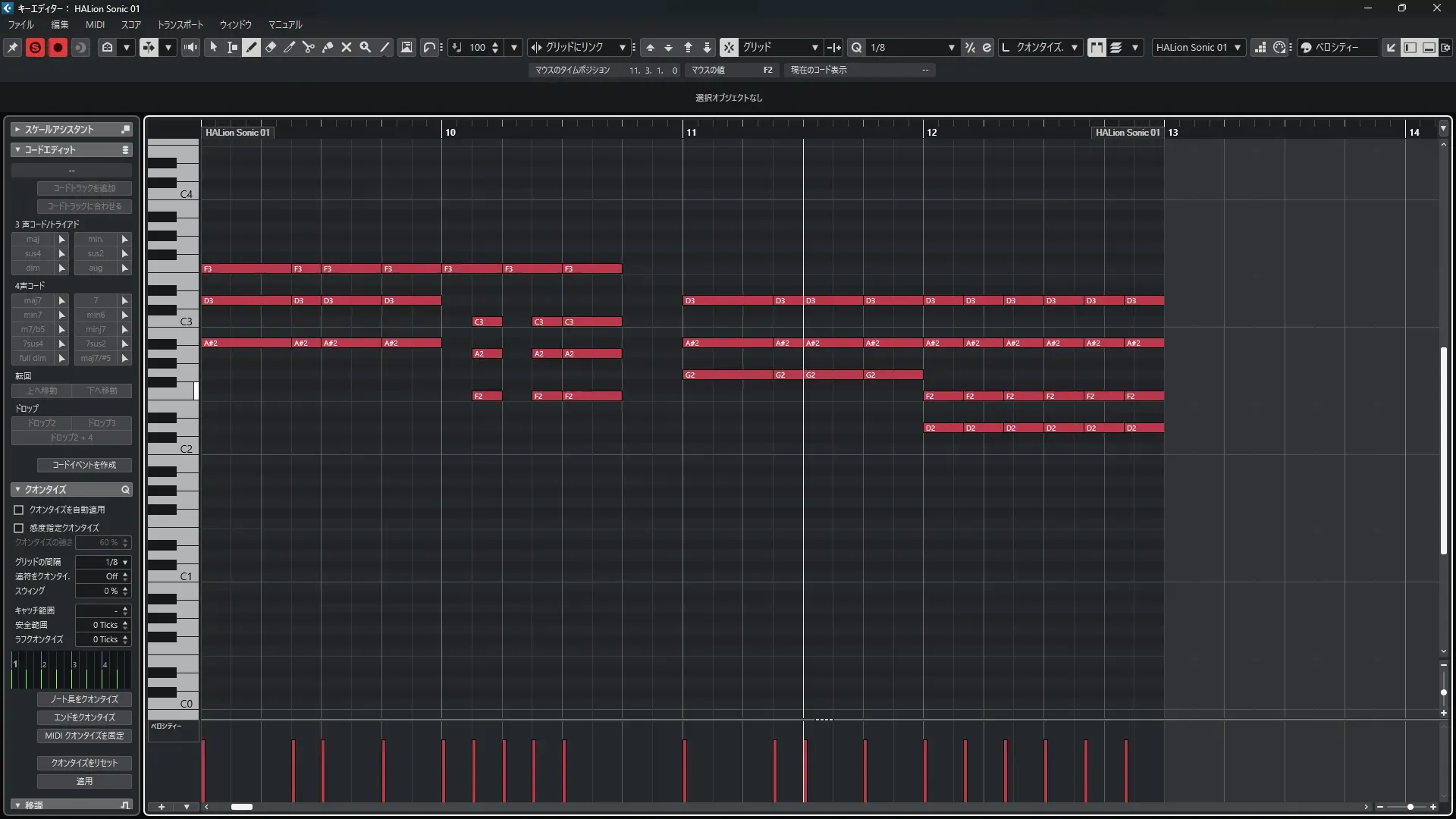
Task: Open the MIDI menu
Action: (x=95, y=24)
